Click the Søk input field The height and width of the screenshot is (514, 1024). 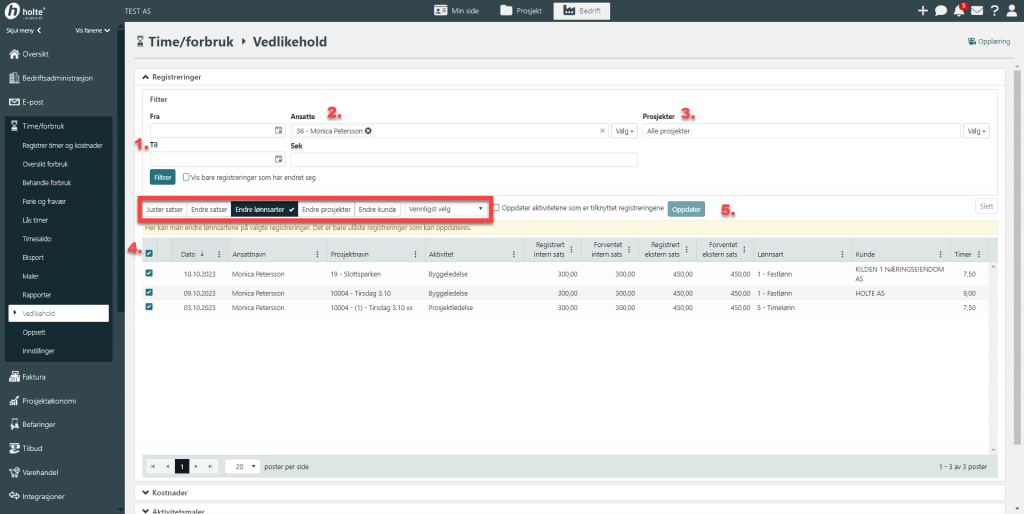tap(463, 160)
